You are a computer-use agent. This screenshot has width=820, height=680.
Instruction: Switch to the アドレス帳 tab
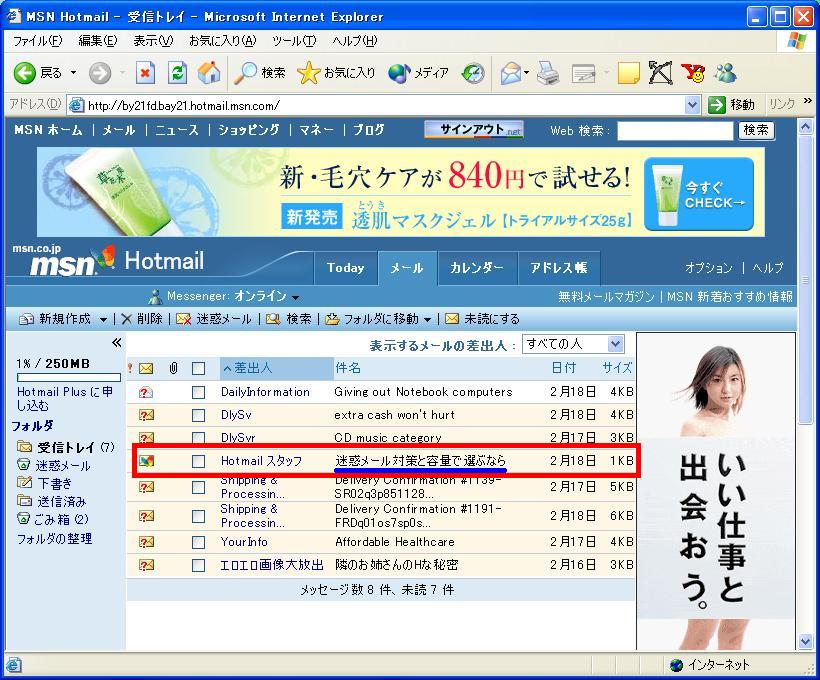tap(559, 268)
